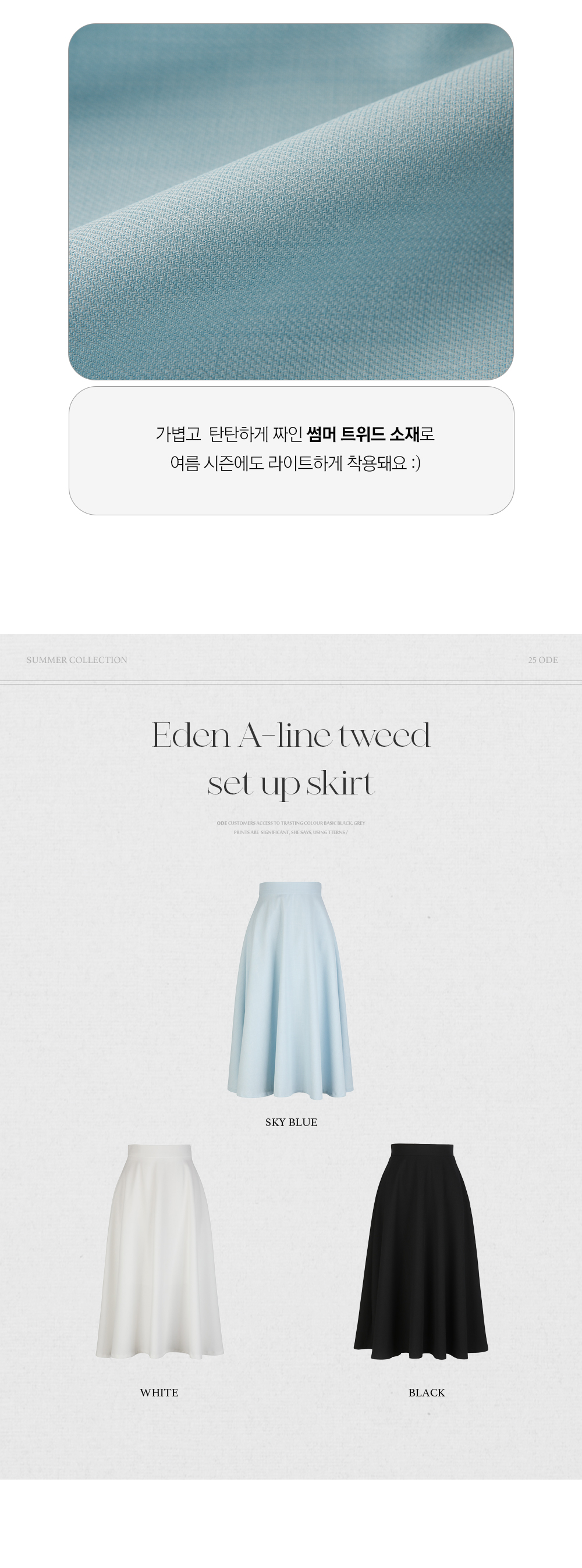
Task: Click the waistband of sky blue skirt
Action: point(290,889)
